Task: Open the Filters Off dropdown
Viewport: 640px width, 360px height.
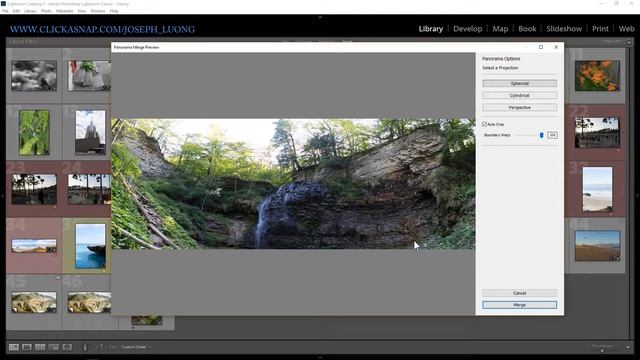Action: 613,42
